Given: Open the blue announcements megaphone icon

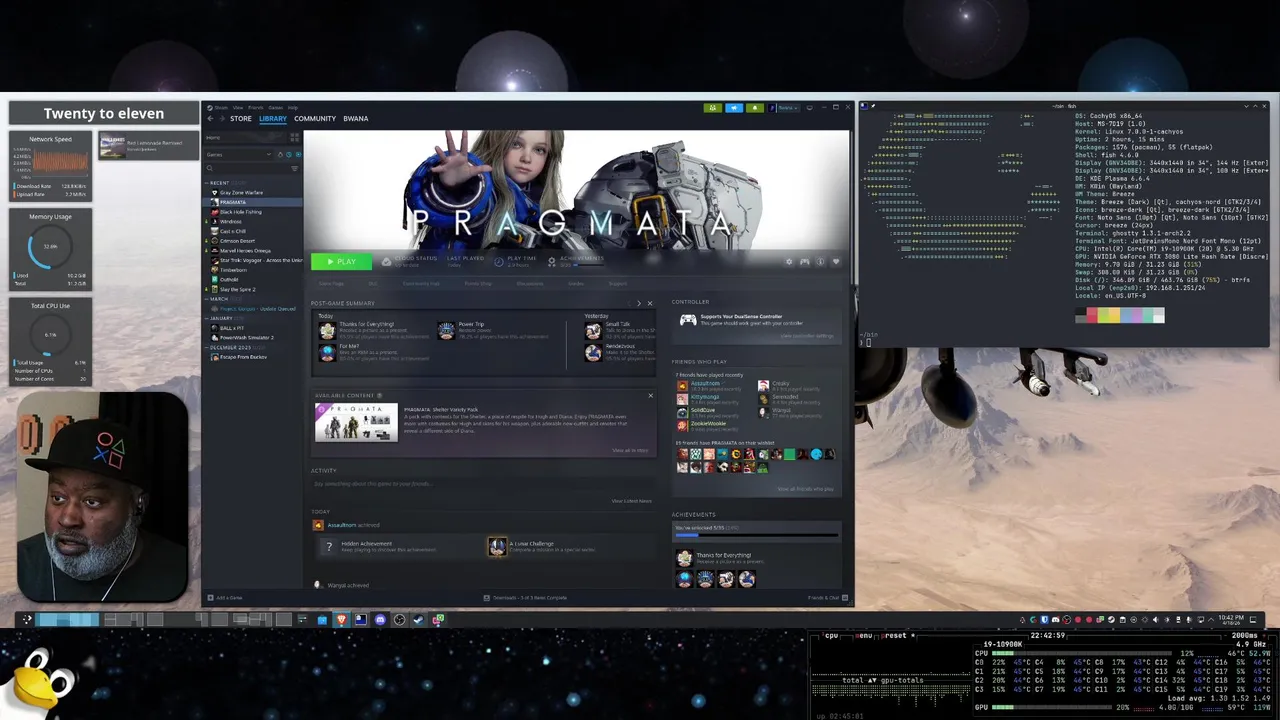Looking at the screenshot, I should click(x=734, y=108).
